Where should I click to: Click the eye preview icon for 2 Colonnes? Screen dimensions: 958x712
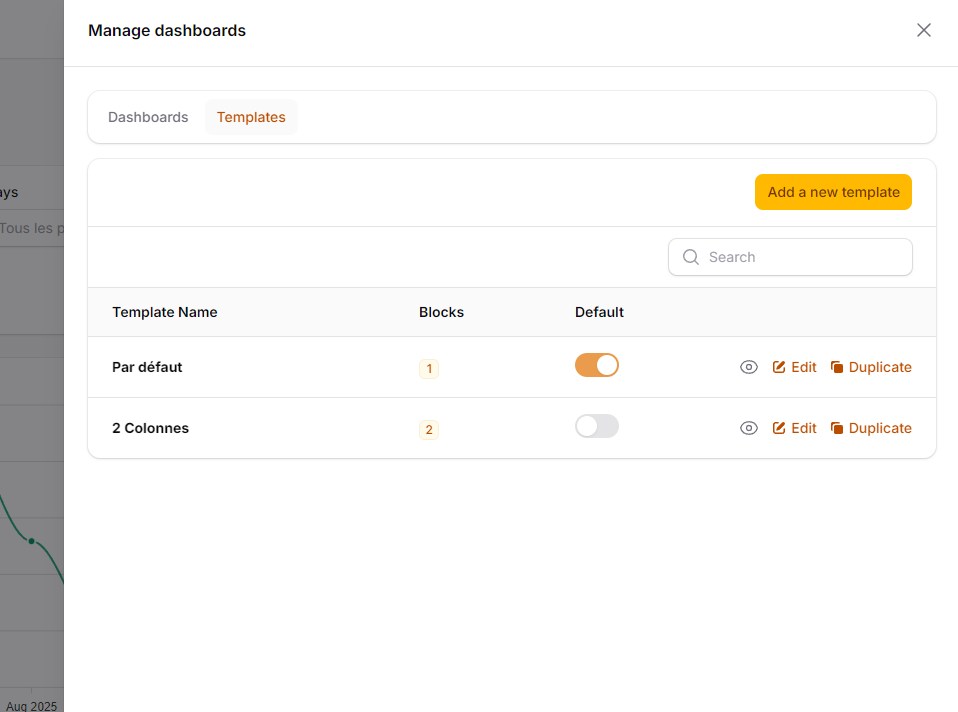(749, 428)
